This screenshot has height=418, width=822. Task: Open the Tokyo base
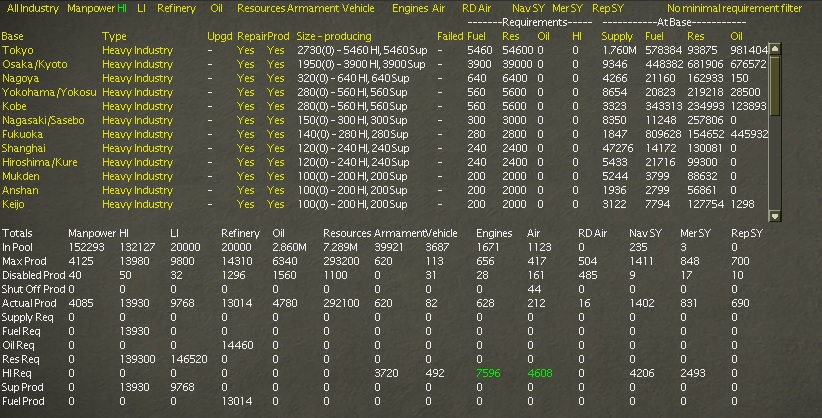point(17,50)
